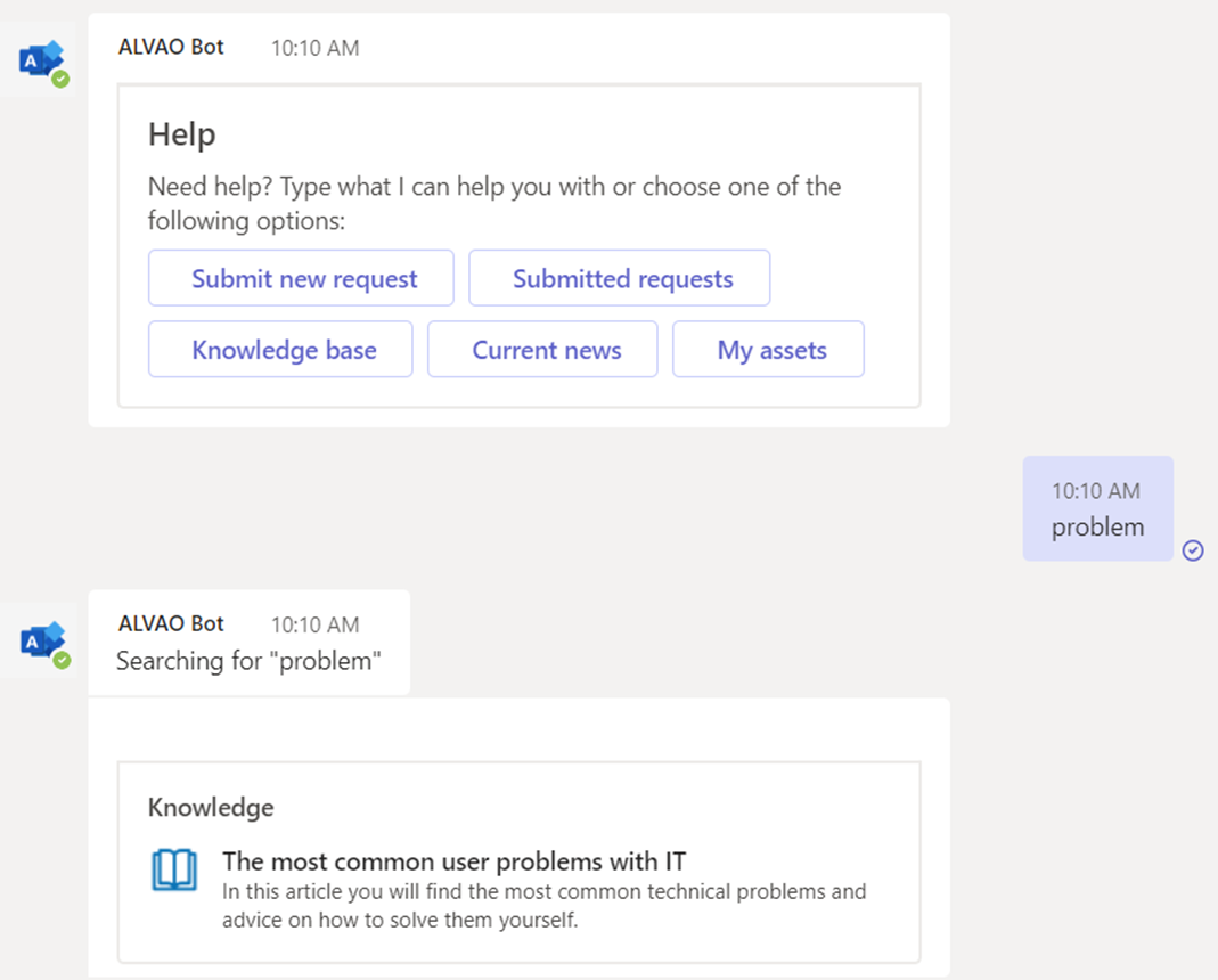Click the ALVAO Bot name above Help card
Image resolution: width=1218 pixels, height=980 pixels.
pos(171,47)
